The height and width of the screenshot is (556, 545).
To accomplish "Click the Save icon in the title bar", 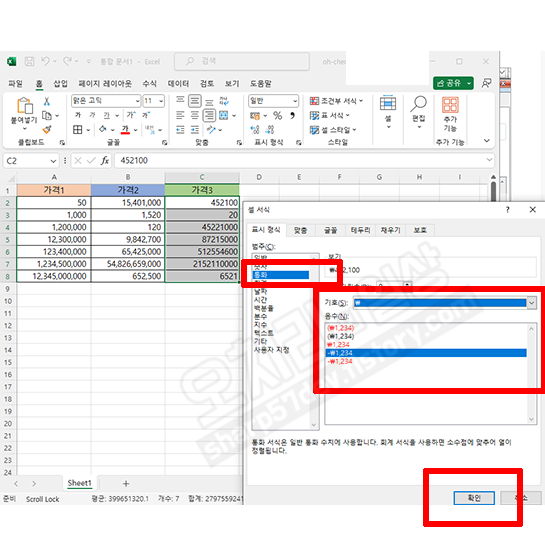I will (x=29, y=61).
